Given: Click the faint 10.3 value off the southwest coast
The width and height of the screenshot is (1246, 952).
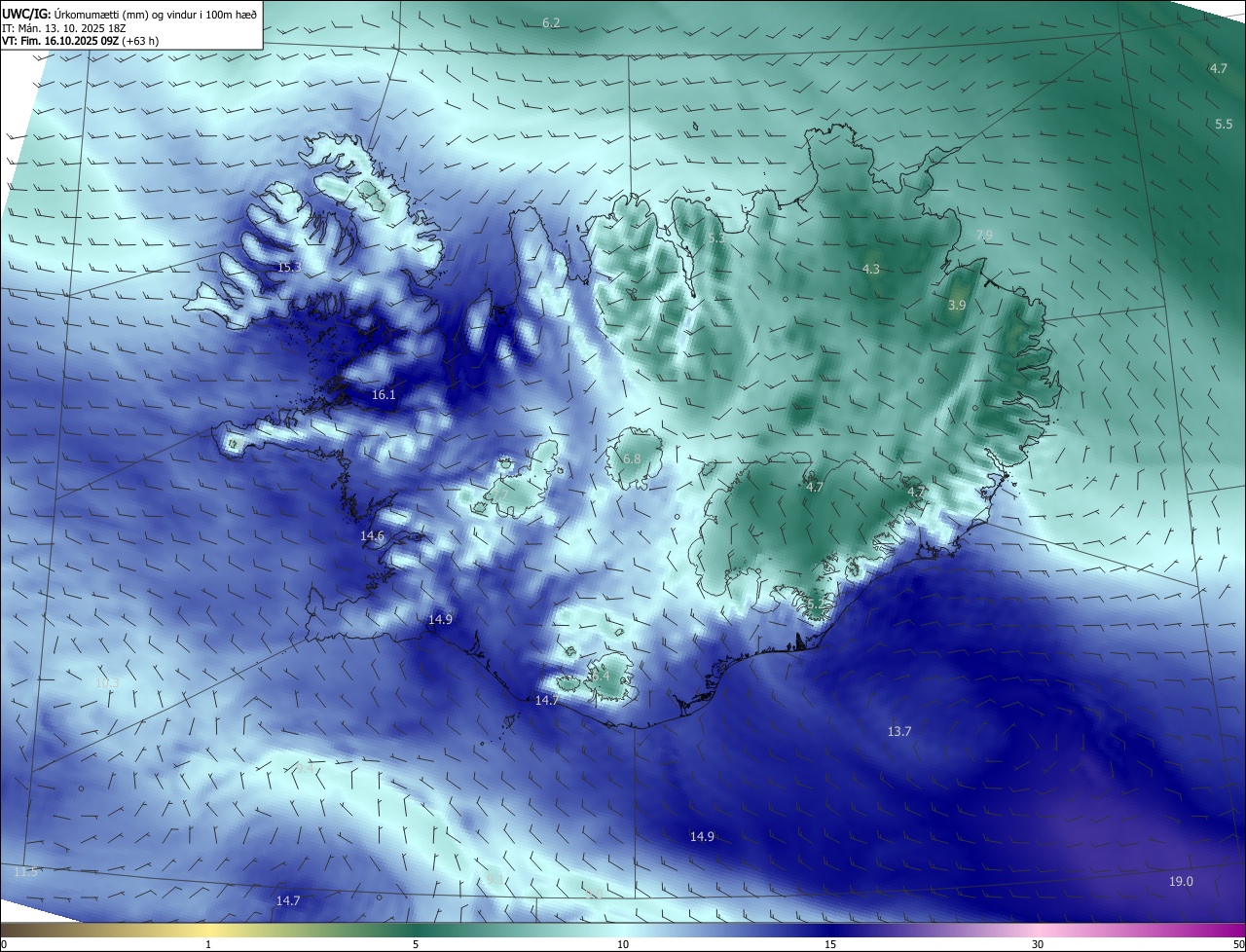Looking at the screenshot, I should click(x=107, y=684).
